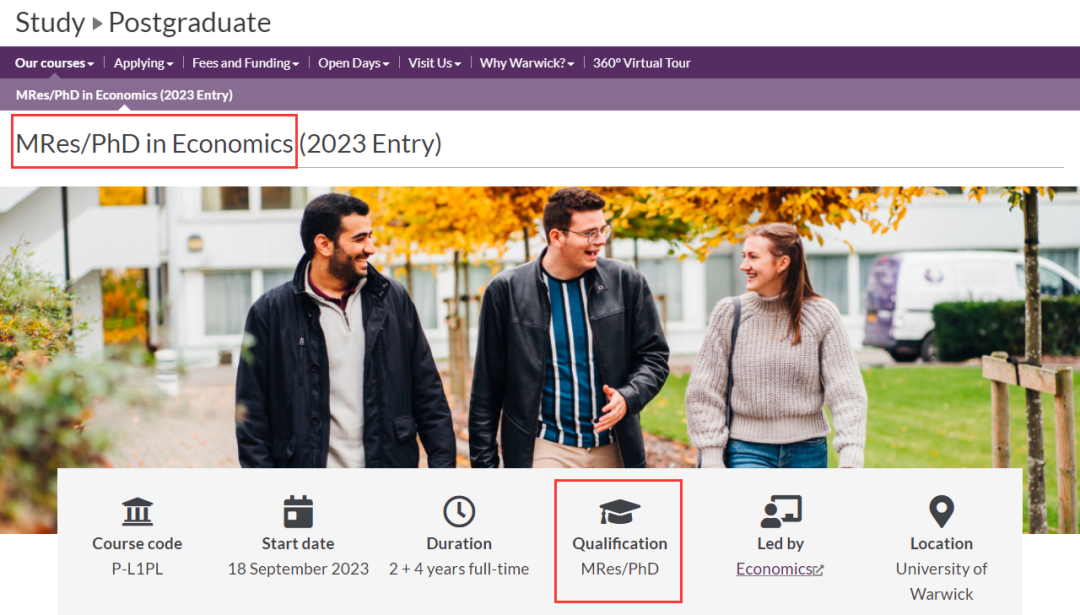The width and height of the screenshot is (1080, 615).
Task: Open the Why Warwick? dropdown
Action: 527,63
